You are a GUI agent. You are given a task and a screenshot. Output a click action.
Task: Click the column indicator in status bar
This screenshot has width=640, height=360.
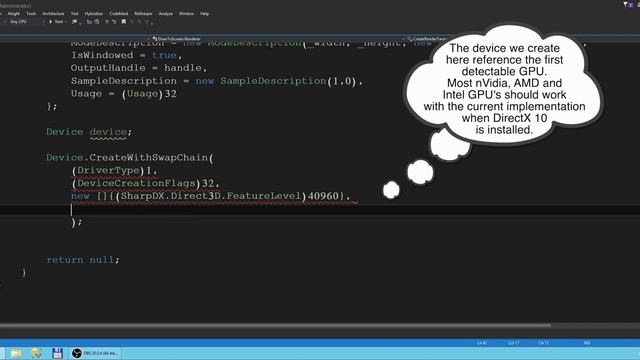point(513,343)
